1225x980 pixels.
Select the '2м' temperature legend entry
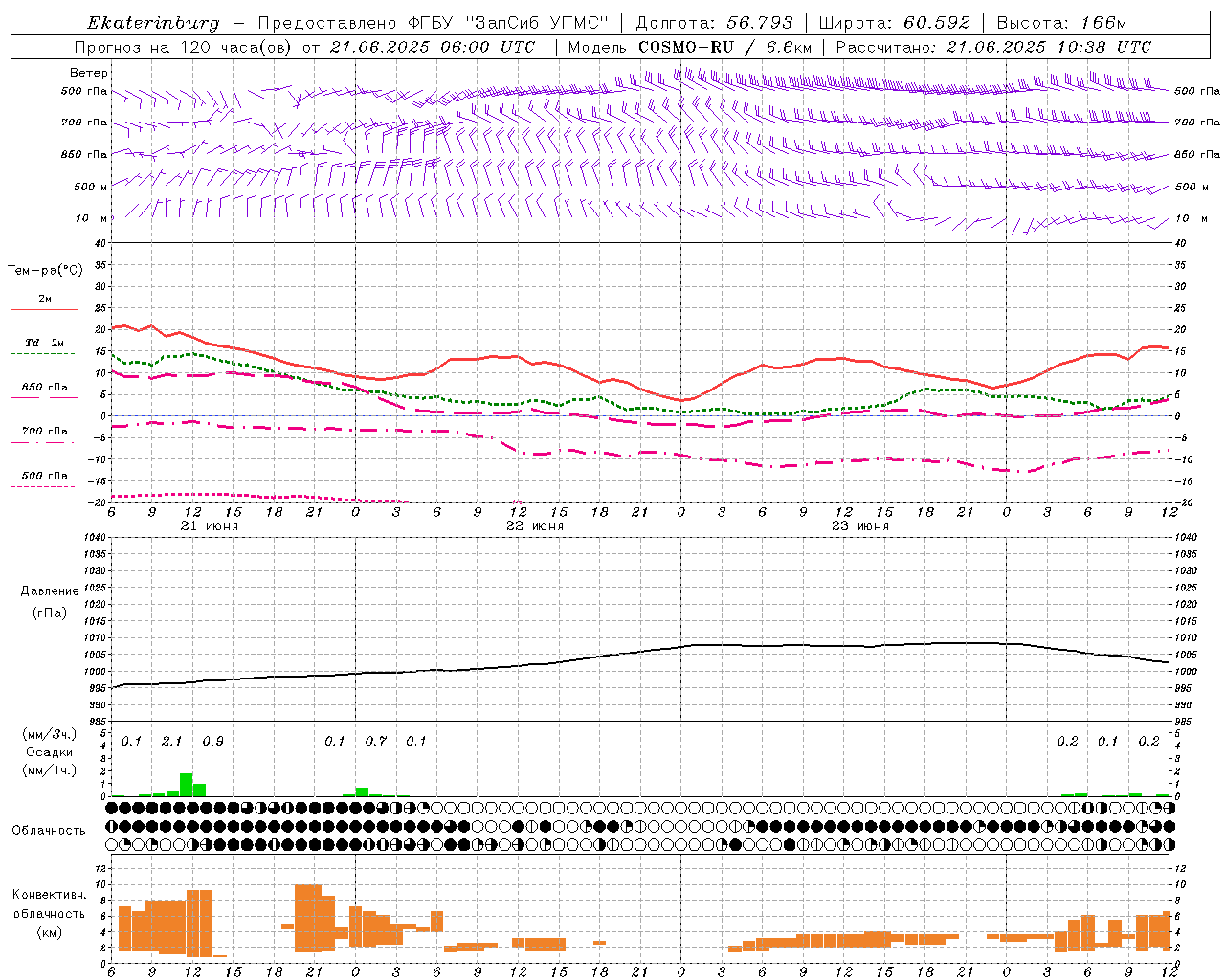tap(45, 300)
